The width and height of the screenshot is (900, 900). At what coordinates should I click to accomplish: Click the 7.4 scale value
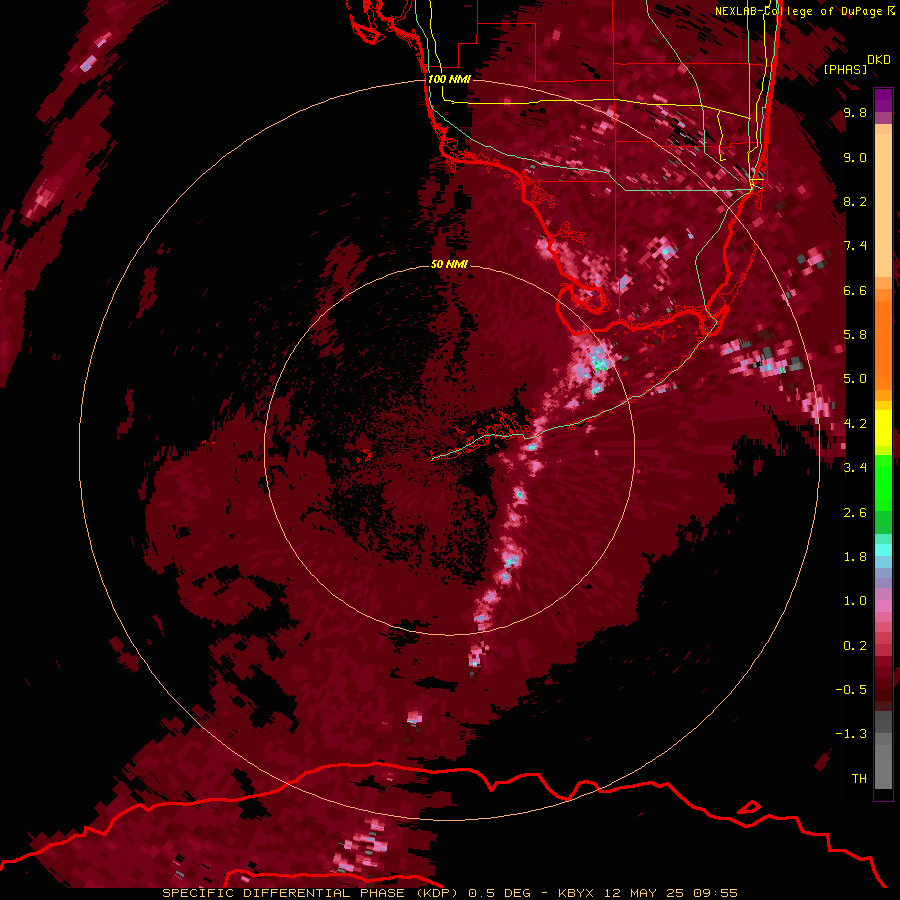[855, 246]
